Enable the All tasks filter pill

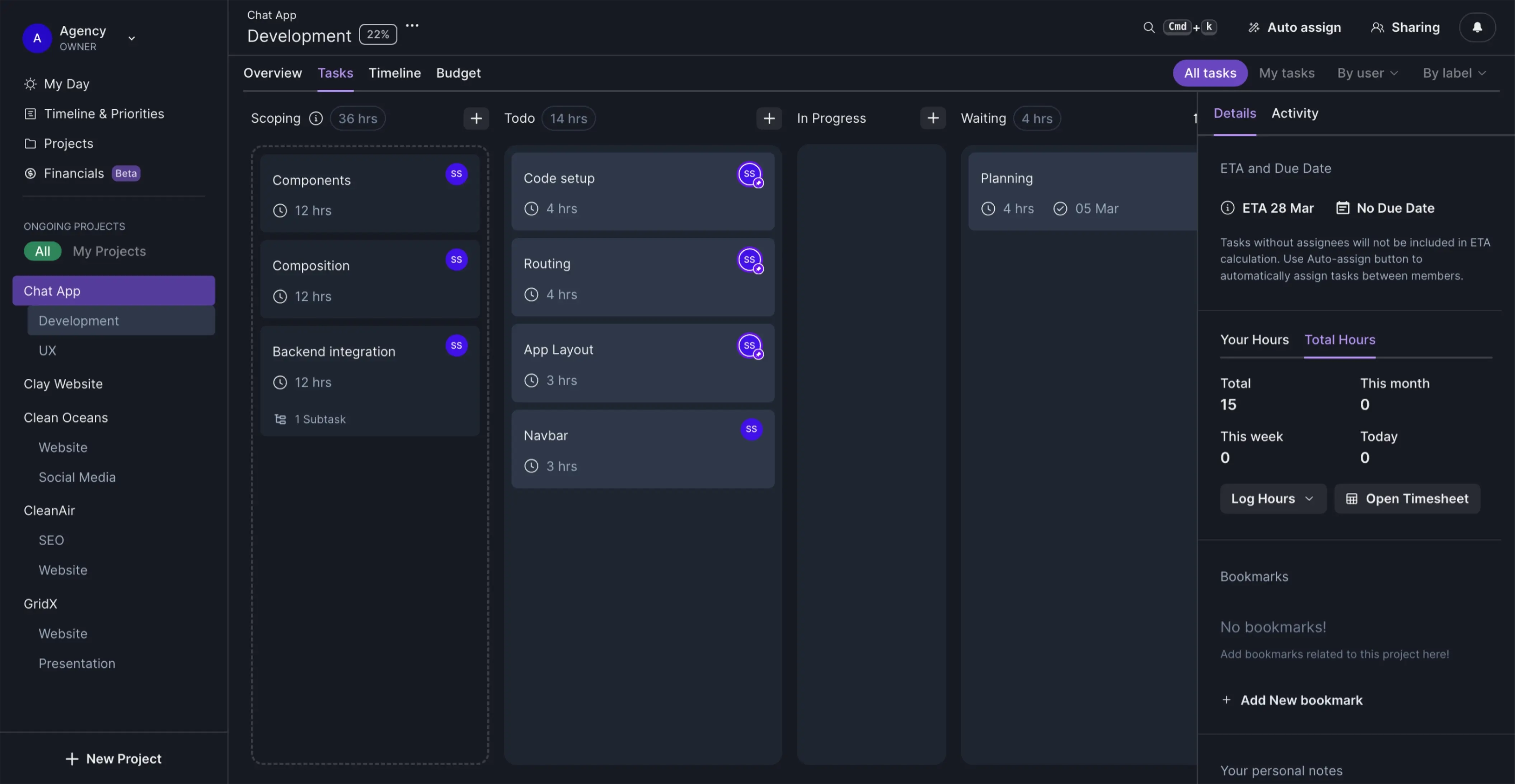1209,73
